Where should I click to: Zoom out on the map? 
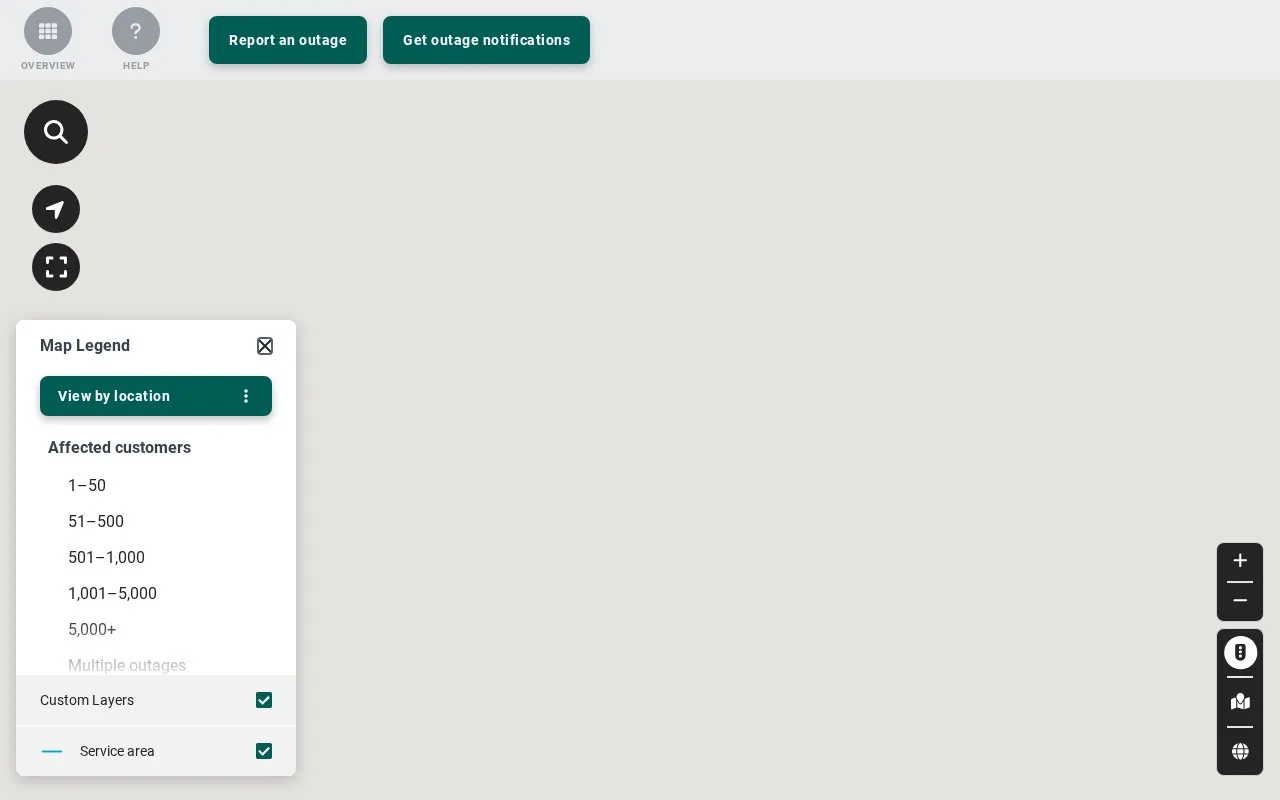click(x=1240, y=601)
